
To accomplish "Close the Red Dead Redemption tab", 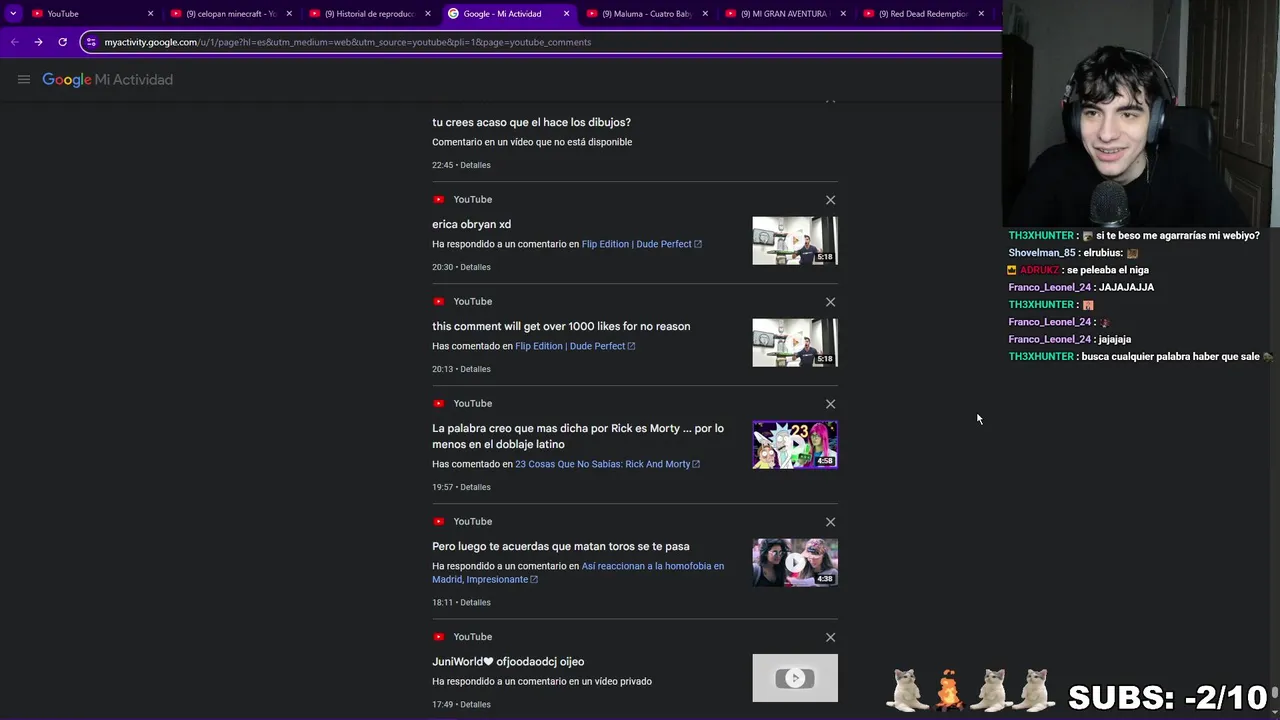I will point(981,14).
